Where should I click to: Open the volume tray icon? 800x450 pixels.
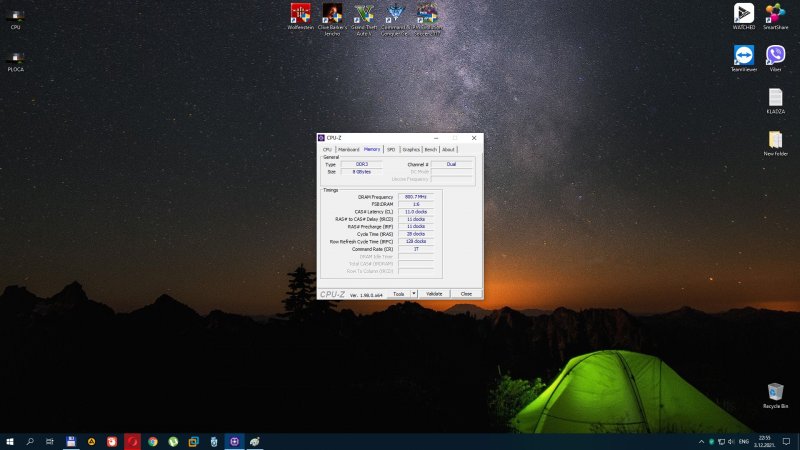pyautogui.click(x=731, y=442)
